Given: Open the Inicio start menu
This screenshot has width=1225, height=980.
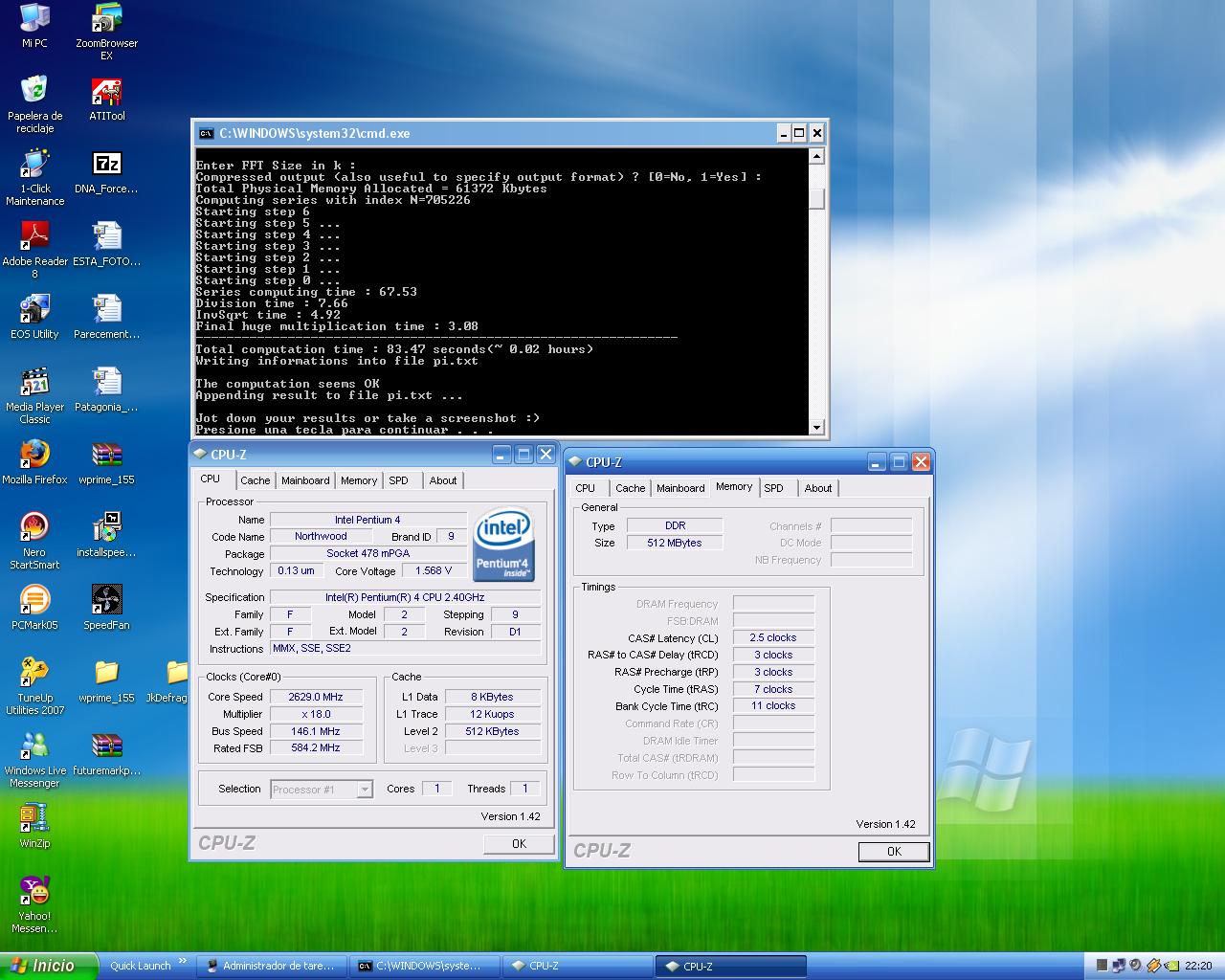Looking at the screenshot, I should 49,966.
